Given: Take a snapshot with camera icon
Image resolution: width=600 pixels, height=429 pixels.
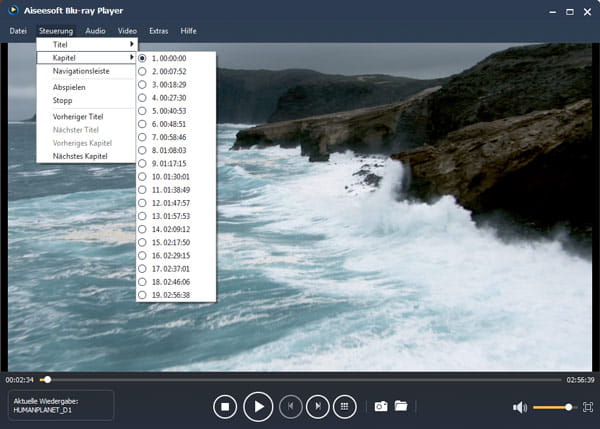Looking at the screenshot, I should (x=381, y=406).
